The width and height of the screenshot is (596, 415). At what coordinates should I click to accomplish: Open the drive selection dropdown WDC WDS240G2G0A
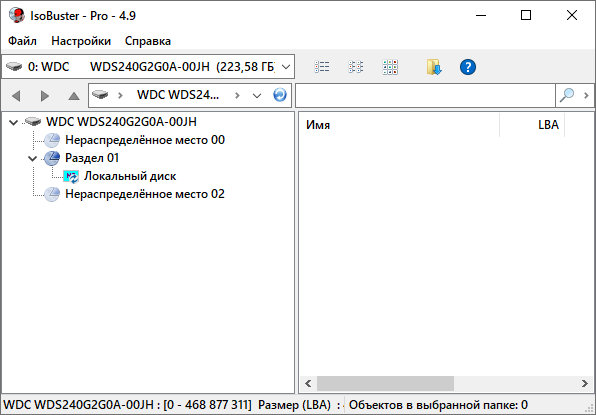click(x=148, y=67)
